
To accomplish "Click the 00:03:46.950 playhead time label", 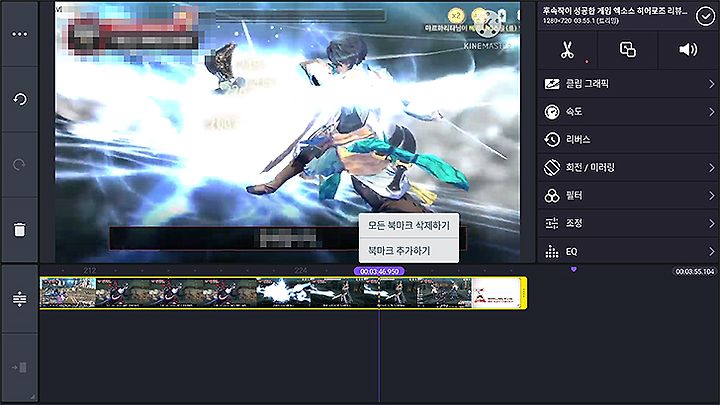I will coord(379,271).
